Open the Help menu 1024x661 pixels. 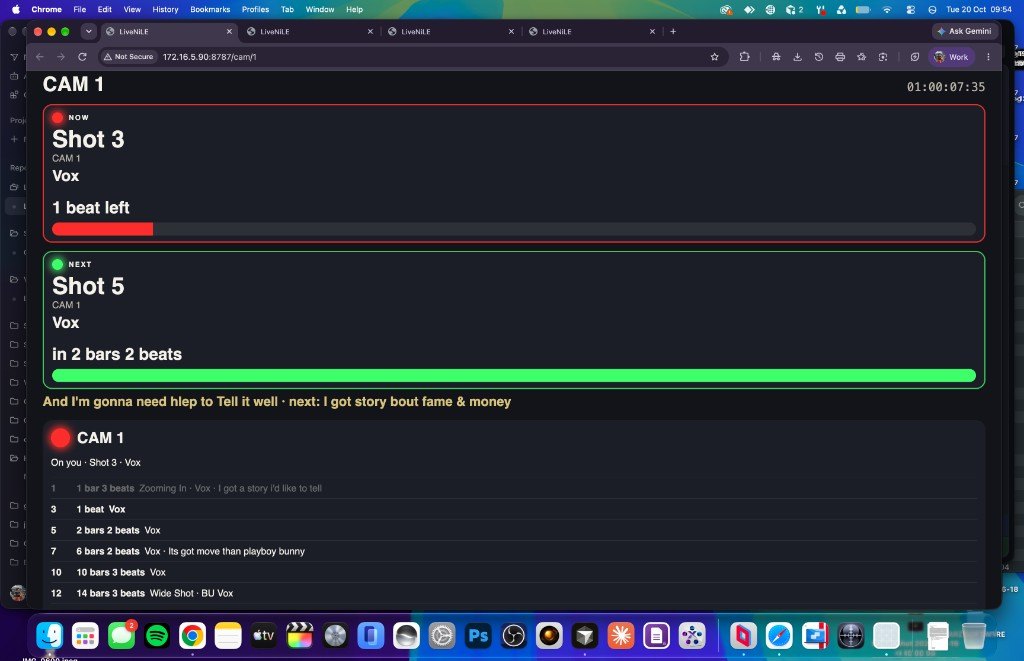[355, 10]
